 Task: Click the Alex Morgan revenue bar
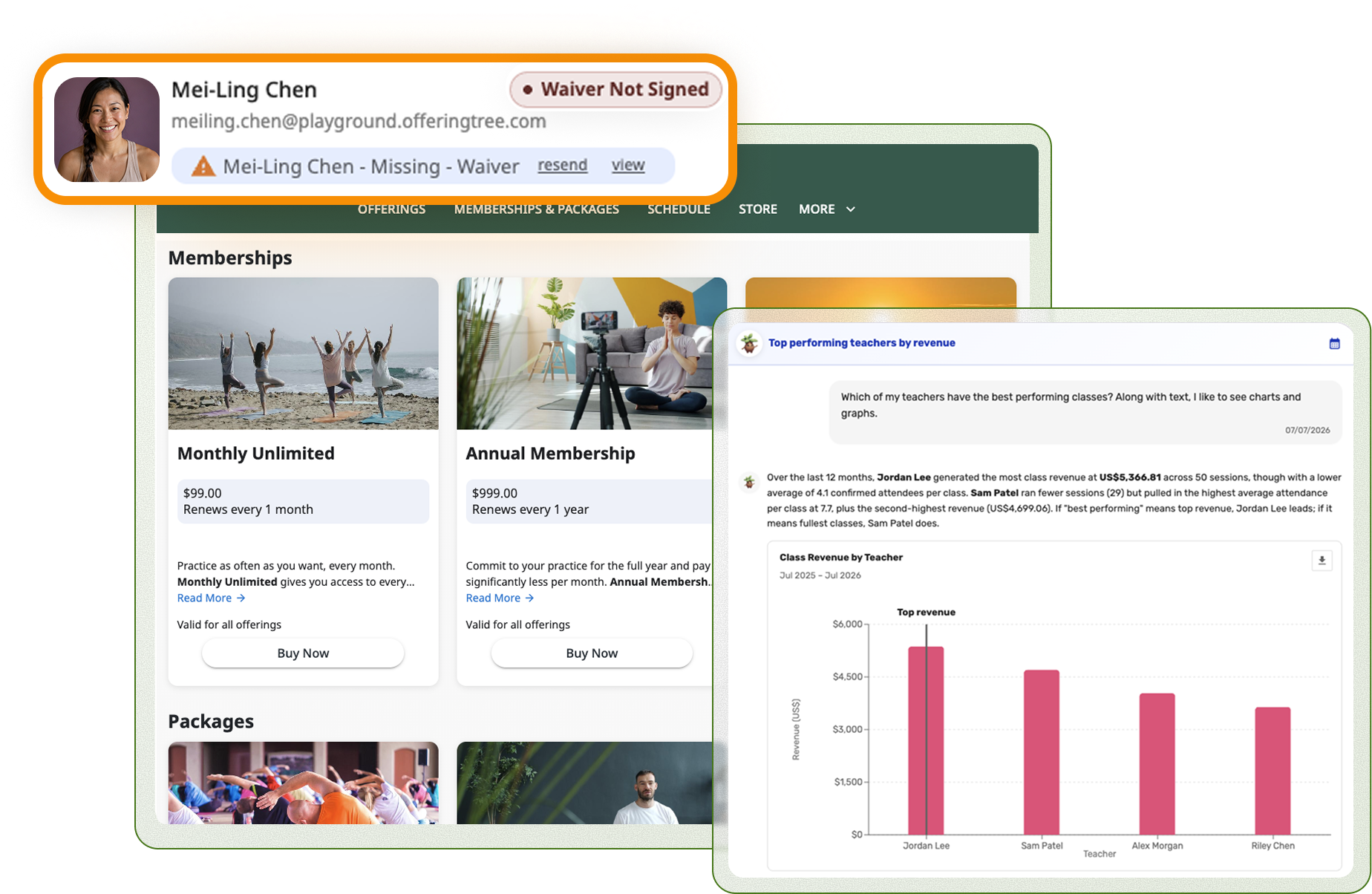pos(1157,765)
